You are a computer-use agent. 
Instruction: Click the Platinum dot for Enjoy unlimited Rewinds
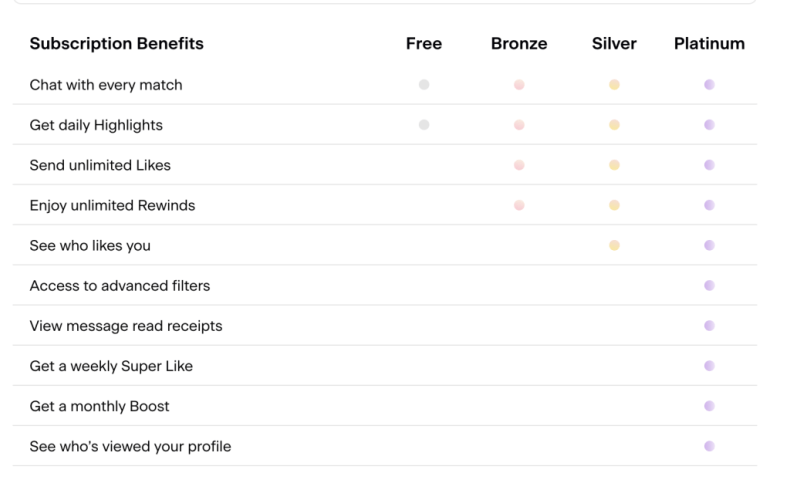click(x=709, y=205)
